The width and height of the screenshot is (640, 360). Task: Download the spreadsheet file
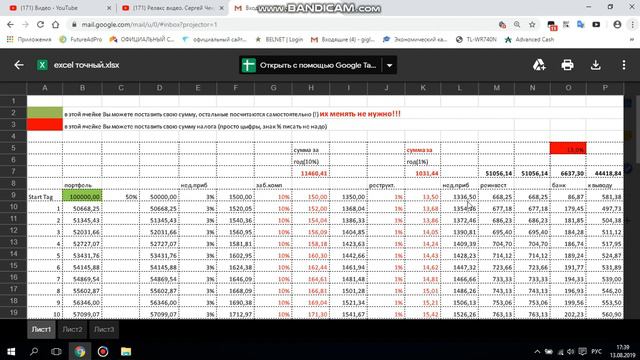tap(596, 65)
